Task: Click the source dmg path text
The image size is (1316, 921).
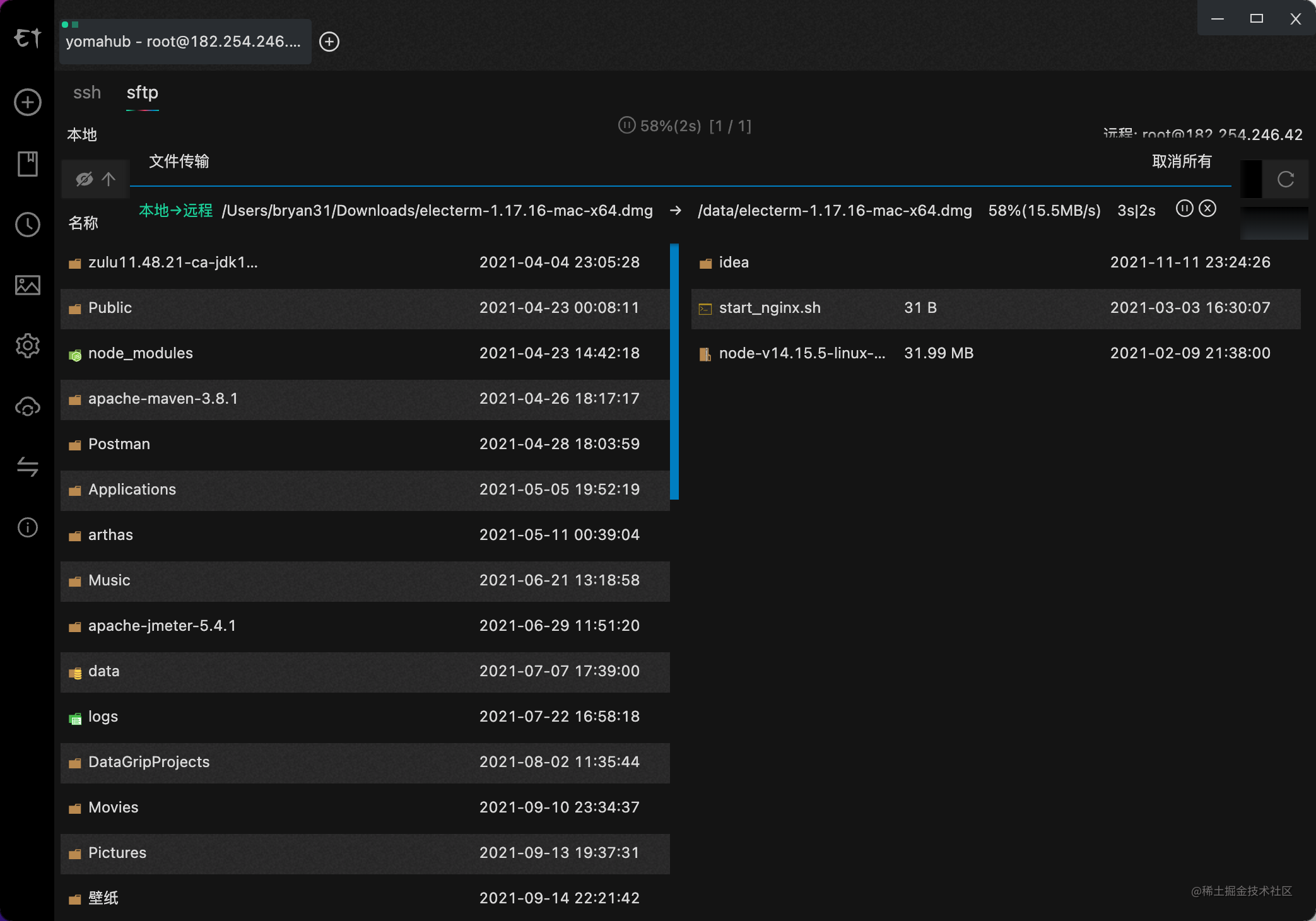Action: click(x=437, y=211)
